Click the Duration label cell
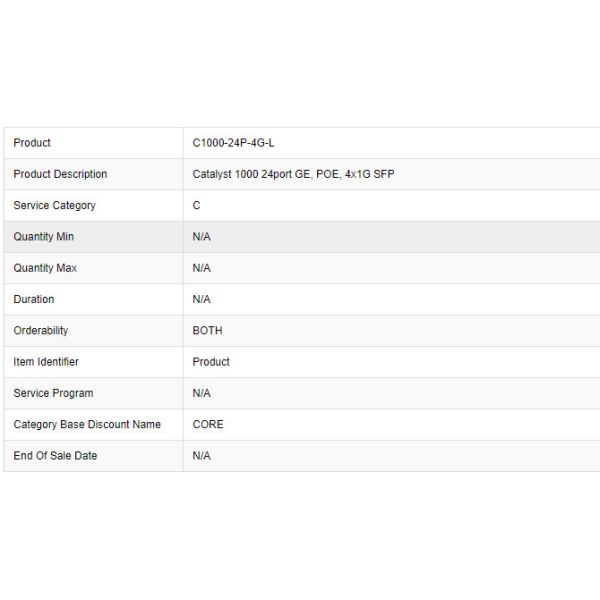Image resolution: width=600 pixels, height=600 pixels. point(34,299)
